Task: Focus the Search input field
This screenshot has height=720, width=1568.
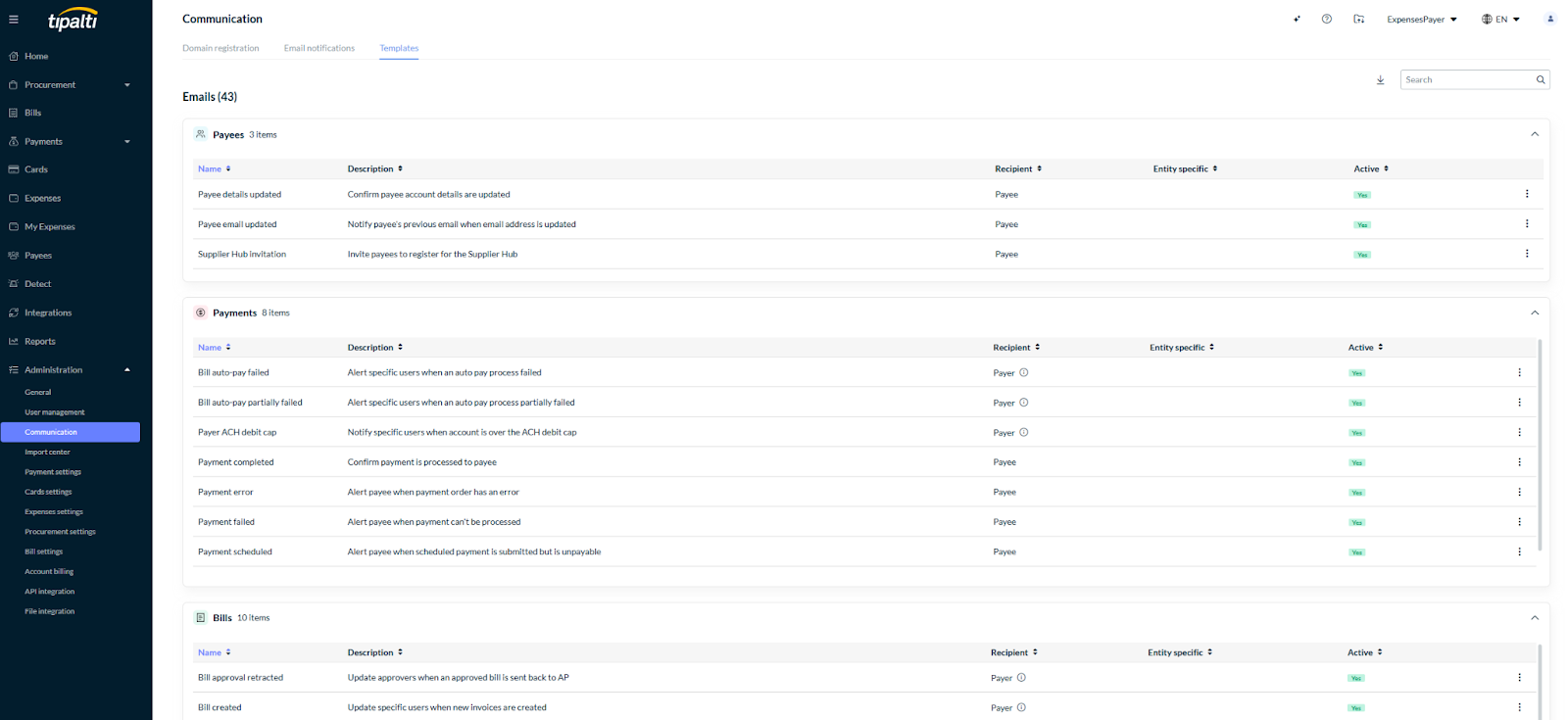Action: tap(1467, 80)
